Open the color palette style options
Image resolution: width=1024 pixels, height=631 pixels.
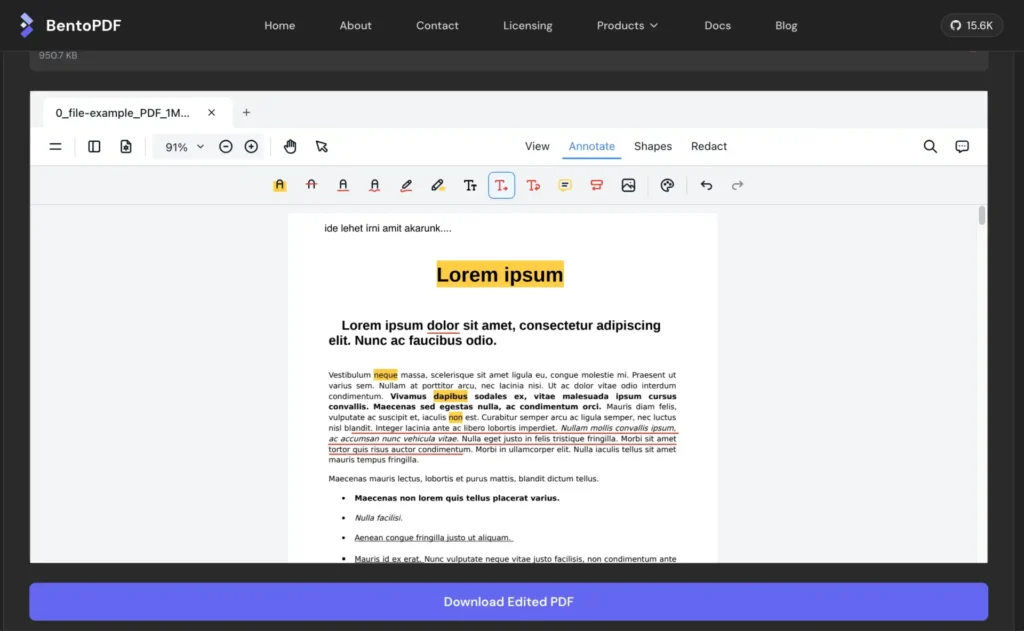coord(667,186)
